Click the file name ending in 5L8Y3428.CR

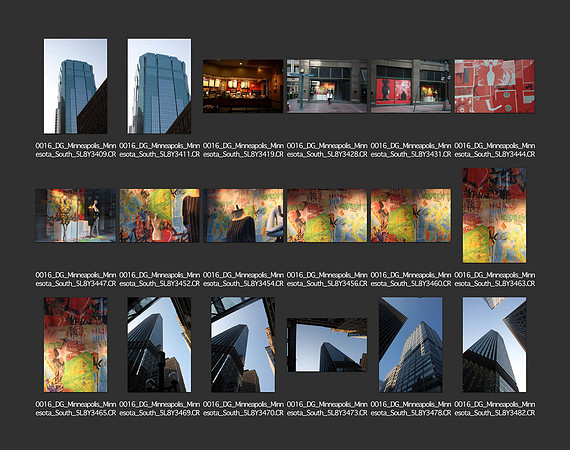pos(327,150)
